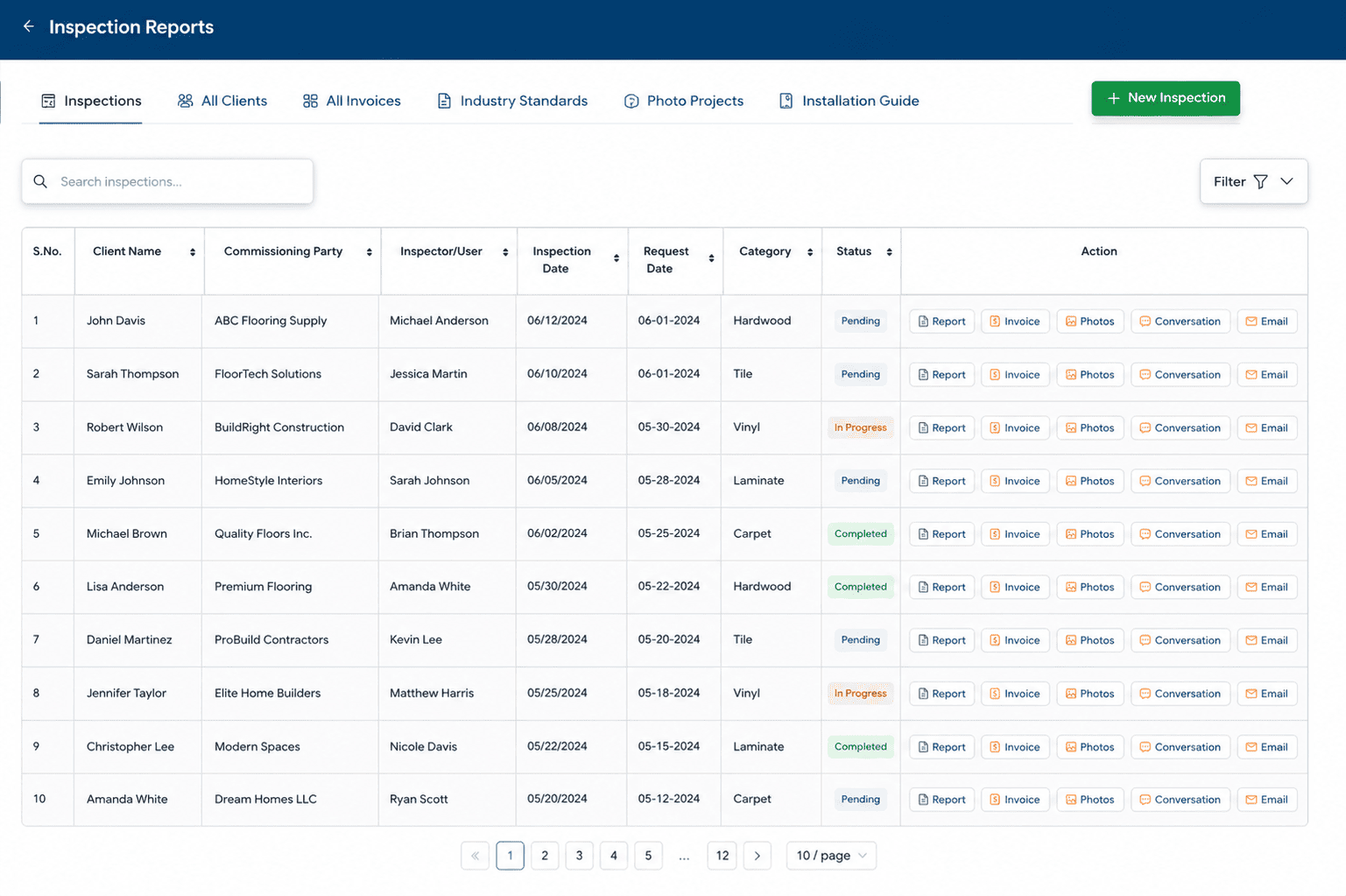This screenshot has width=1346, height=896.
Task: Click the New Inspection button
Action: click(1166, 98)
